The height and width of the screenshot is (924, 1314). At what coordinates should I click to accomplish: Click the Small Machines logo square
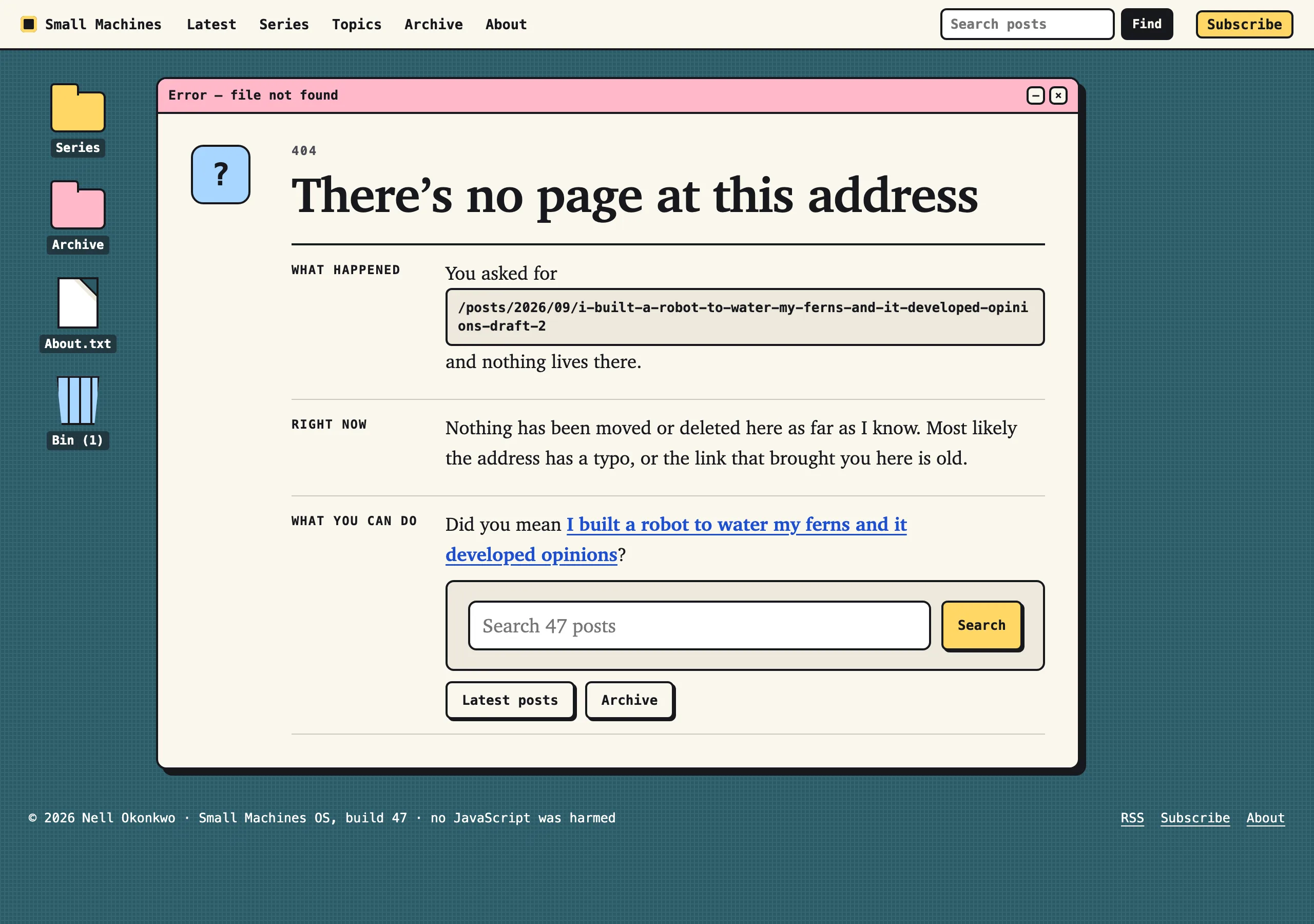(29, 24)
